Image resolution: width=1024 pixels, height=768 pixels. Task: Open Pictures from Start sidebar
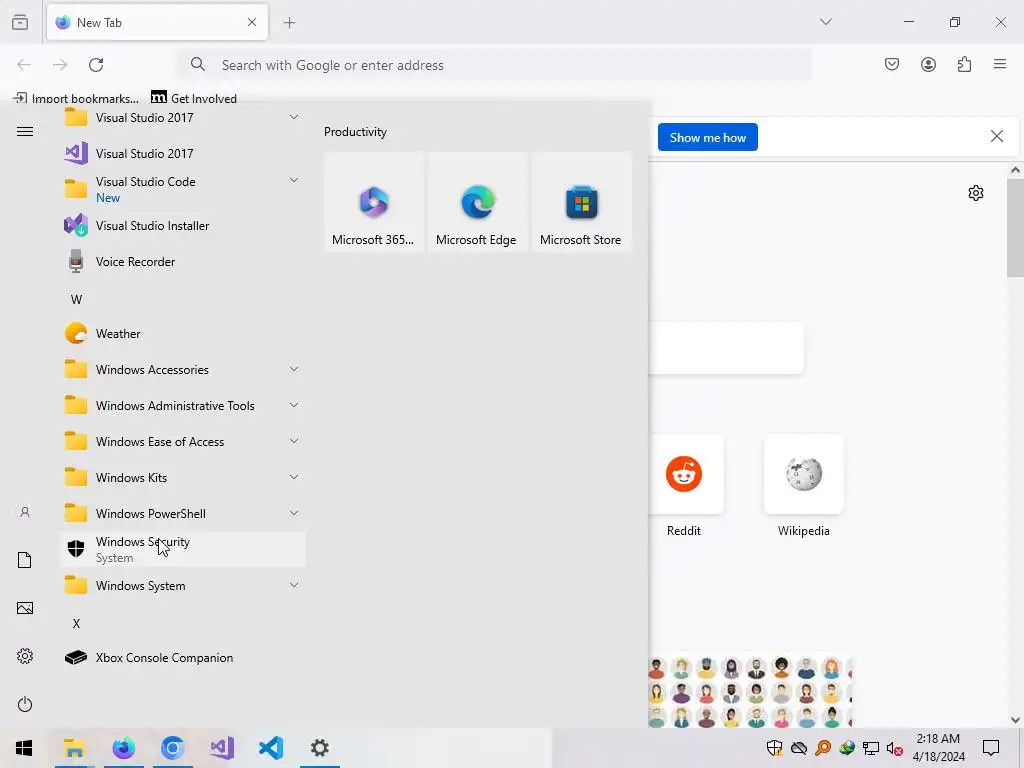(x=25, y=608)
